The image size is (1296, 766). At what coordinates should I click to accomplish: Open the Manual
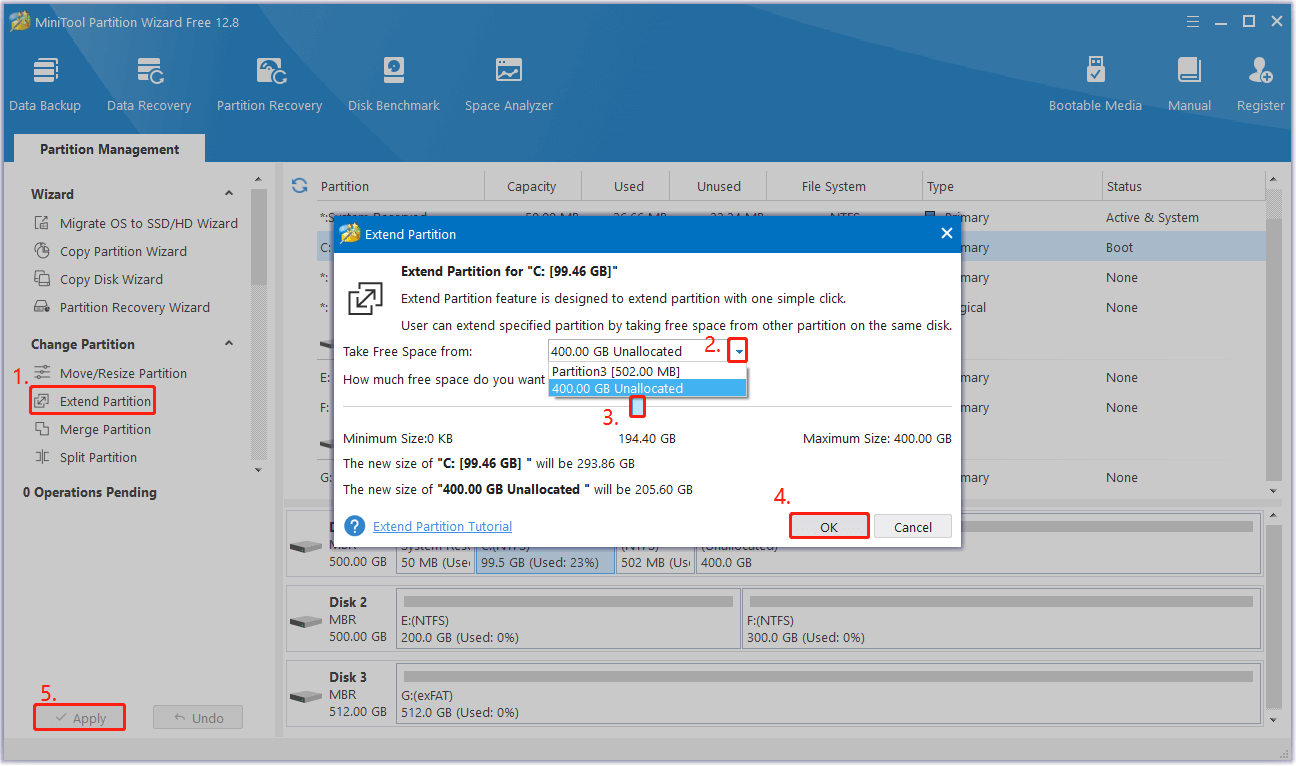(1189, 84)
